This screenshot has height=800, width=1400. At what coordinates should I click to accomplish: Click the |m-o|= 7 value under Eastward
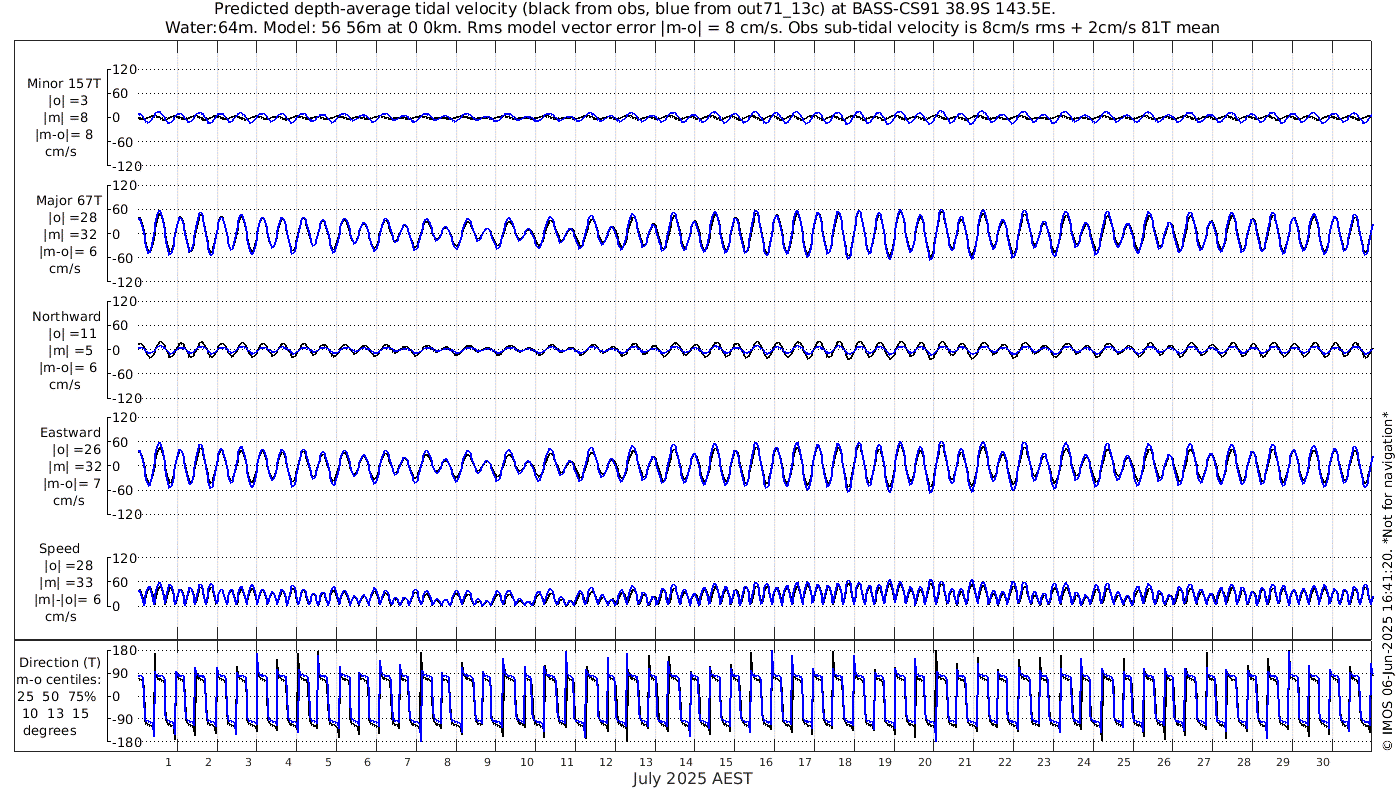coord(72,483)
